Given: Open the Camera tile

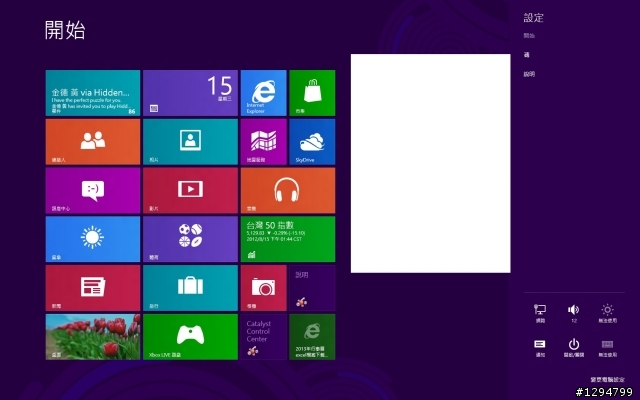Looking at the screenshot, I should click(263, 288).
